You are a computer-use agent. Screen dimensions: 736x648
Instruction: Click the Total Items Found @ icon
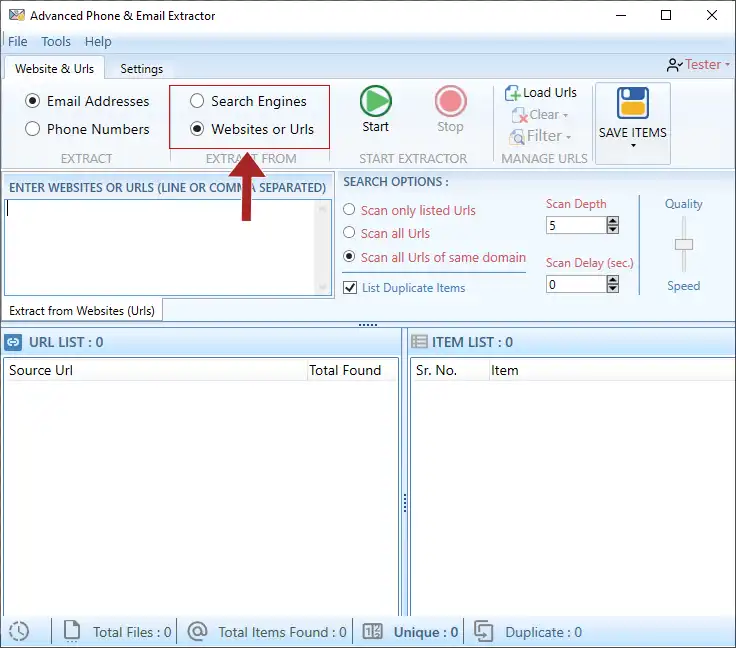(x=198, y=631)
